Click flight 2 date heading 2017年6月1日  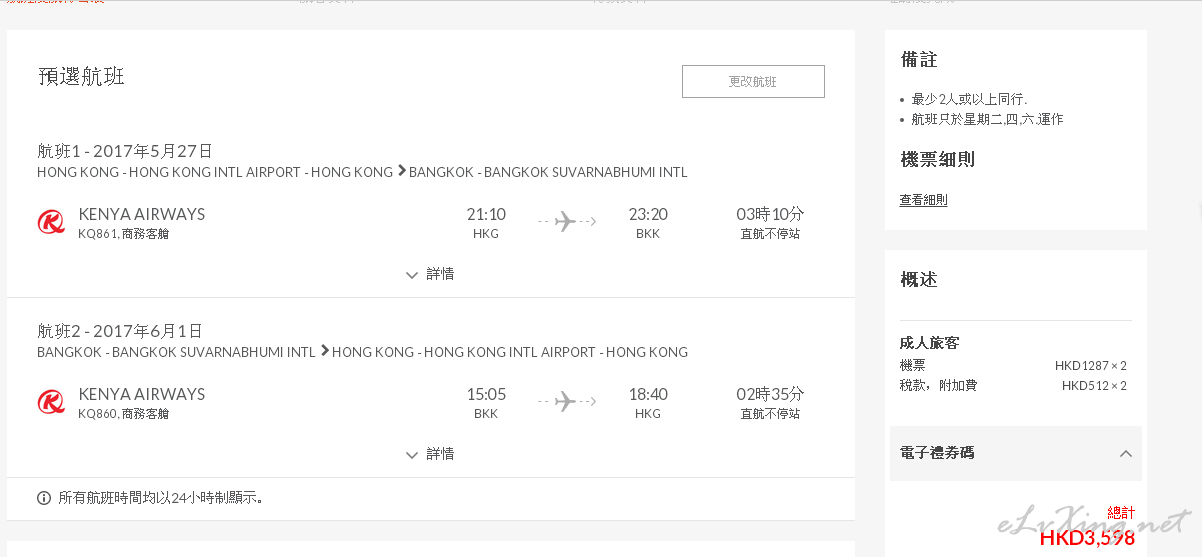[x=148, y=331]
